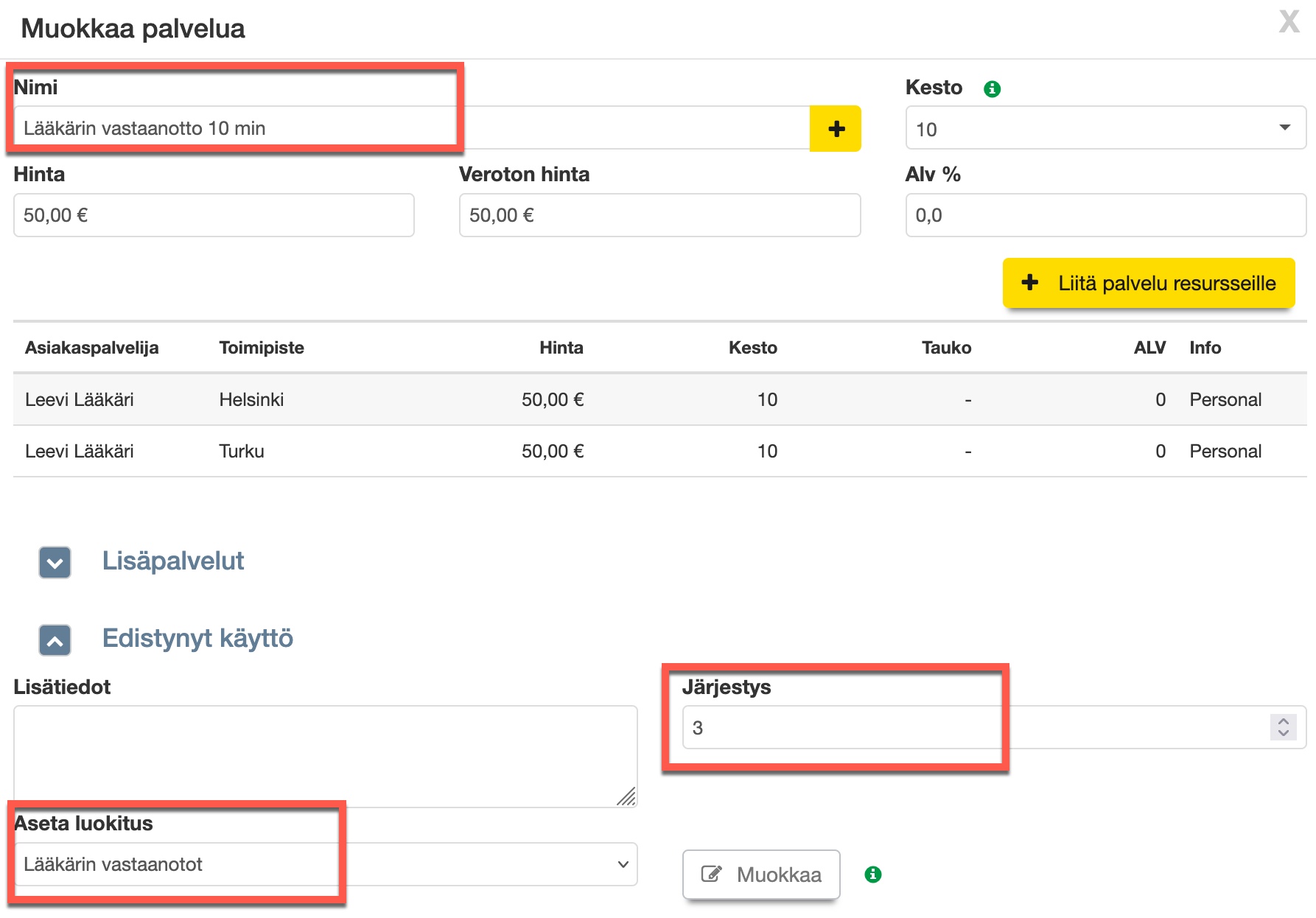The height and width of the screenshot is (918, 1316).
Task: Click the Lisäpalvelut heading link
Action: 173,561
